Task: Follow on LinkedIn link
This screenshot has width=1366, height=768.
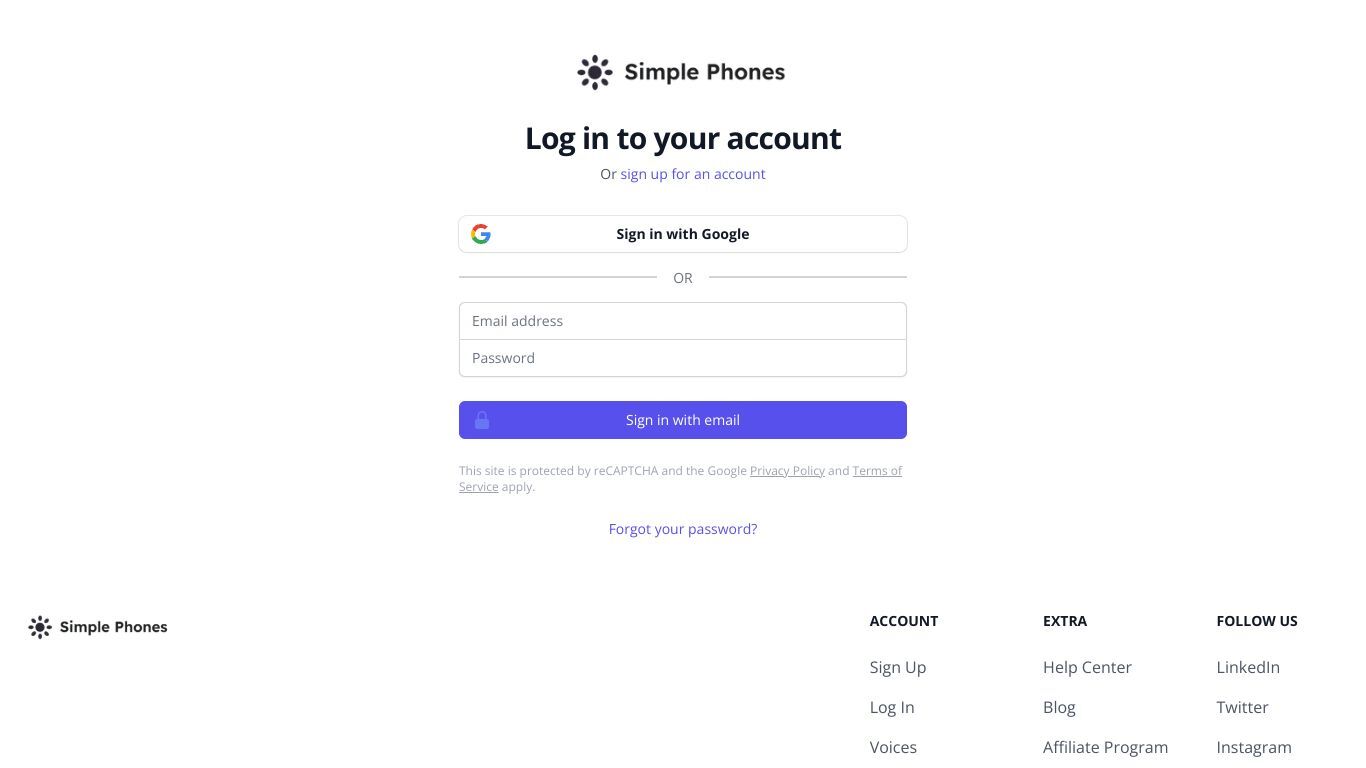Action: 1248,667
